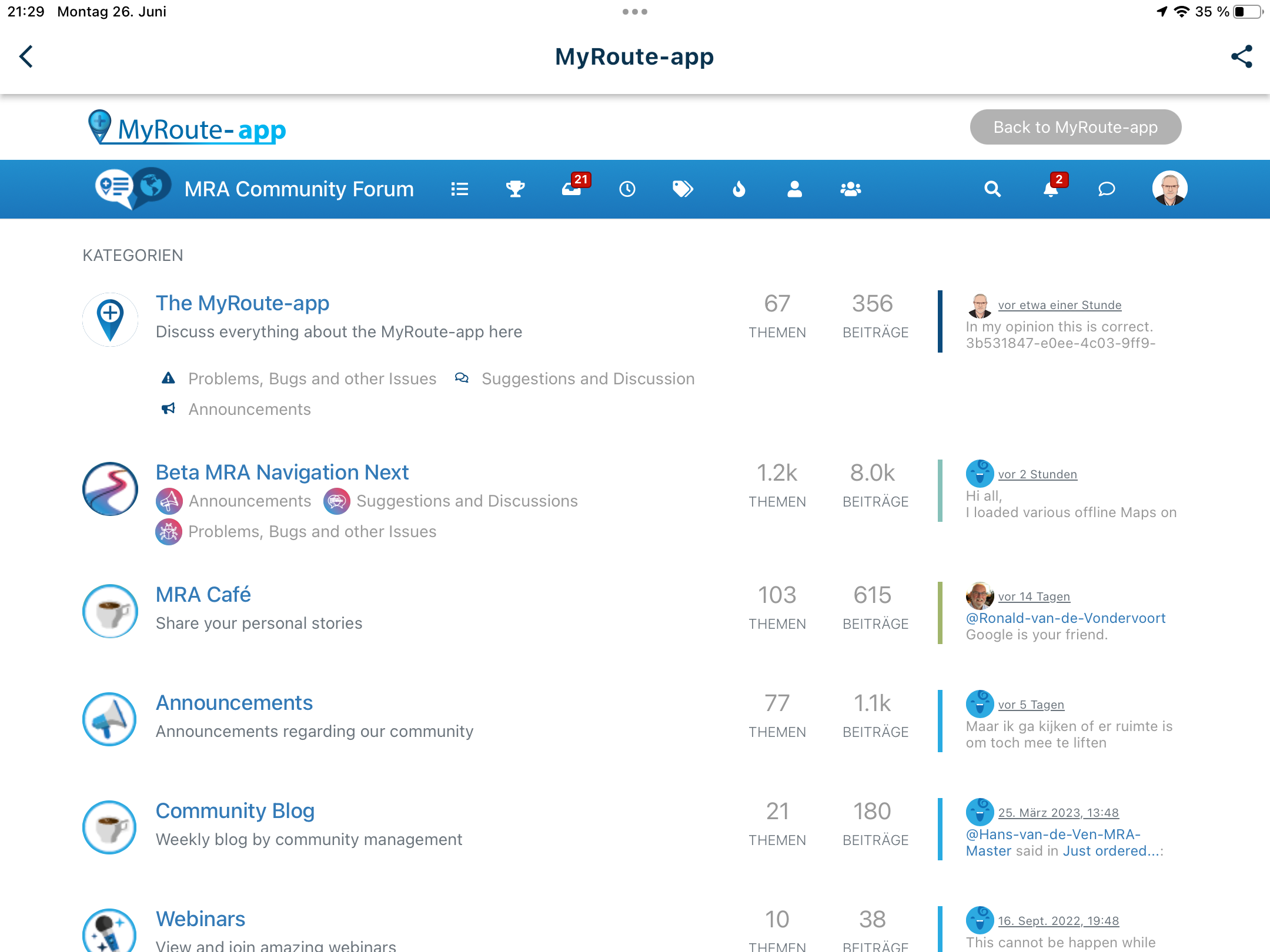Open the users icon

[794, 189]
